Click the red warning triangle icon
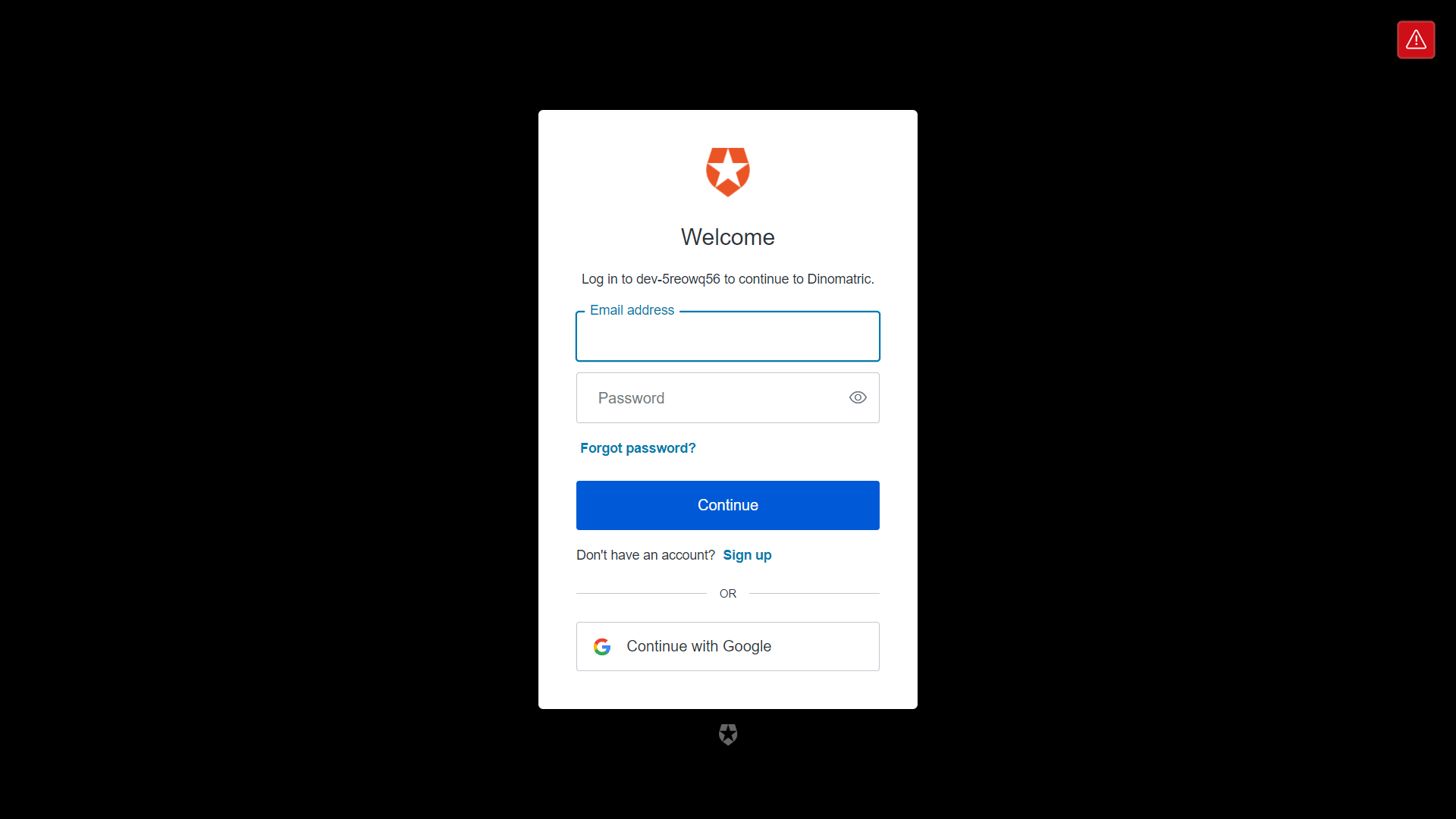The height and width of the screenshot is (819, 1456). coord(1416,39)
